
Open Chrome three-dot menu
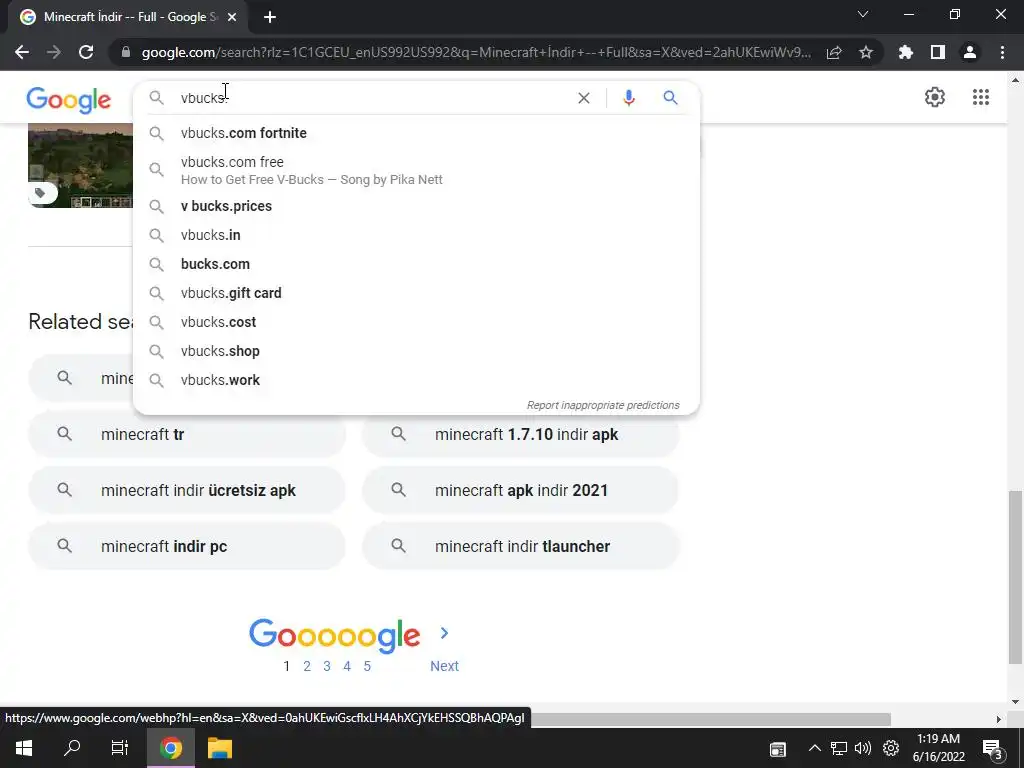tap(1002, 52)
